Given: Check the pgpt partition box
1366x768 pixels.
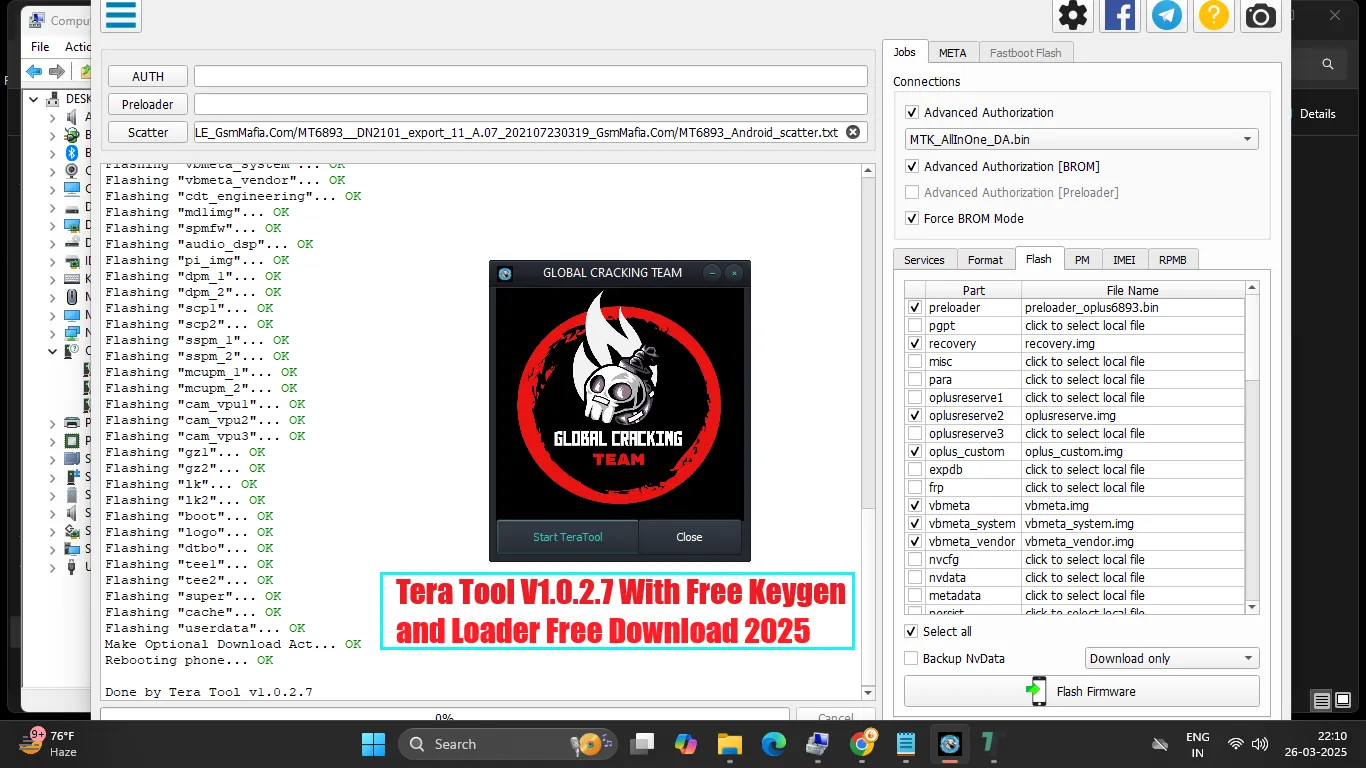Looking at the screenshot, I should click(x=914, y=326).
